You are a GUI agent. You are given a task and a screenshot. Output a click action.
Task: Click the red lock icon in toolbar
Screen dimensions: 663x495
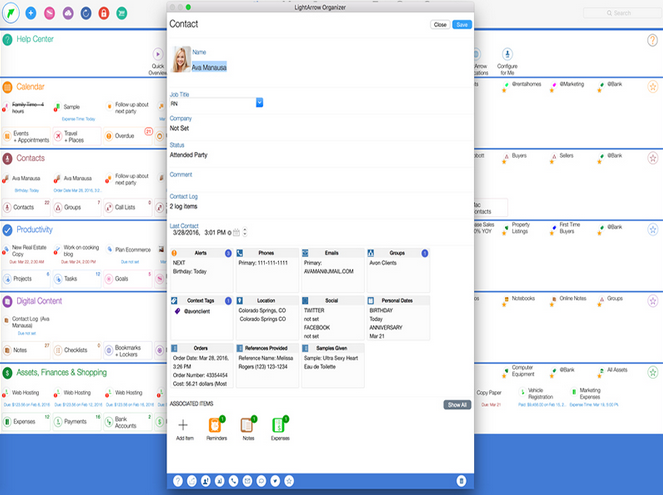point(103,13)
